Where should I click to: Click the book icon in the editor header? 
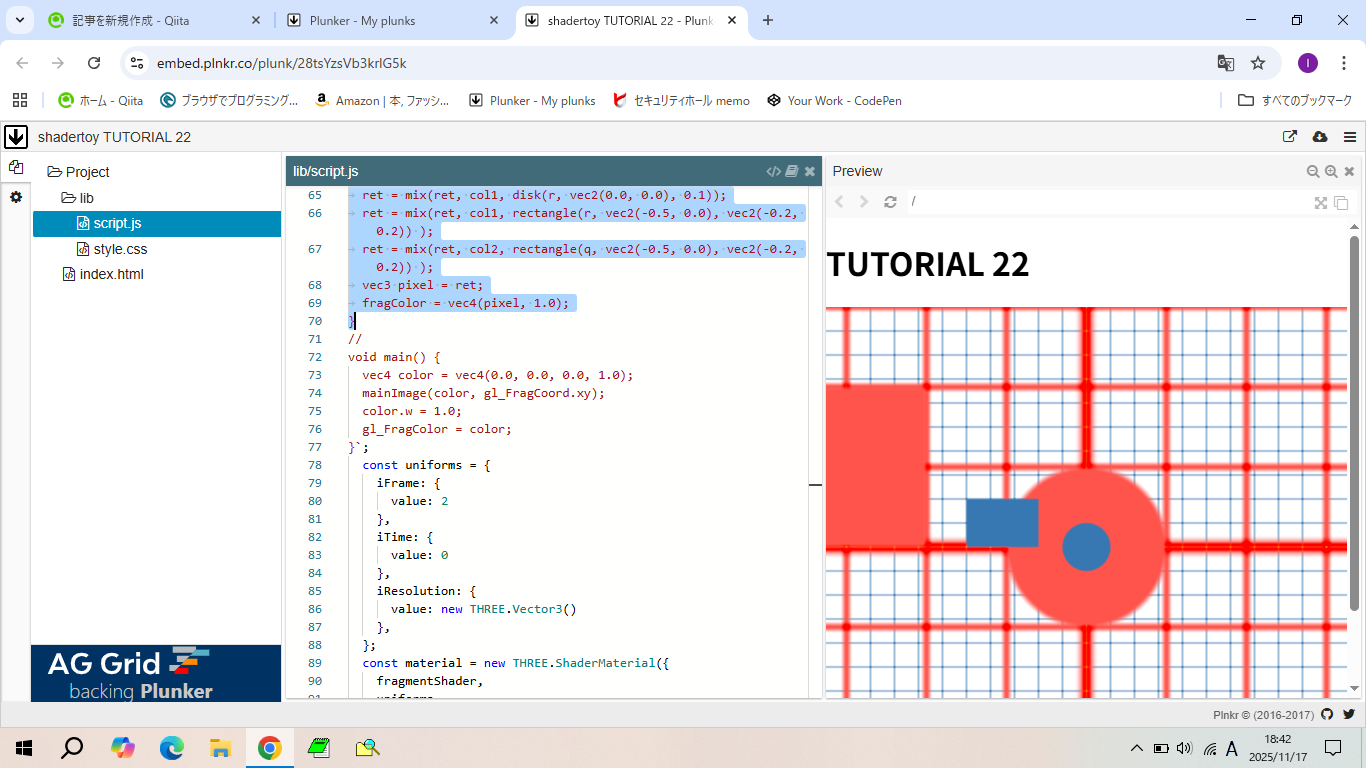791,172
